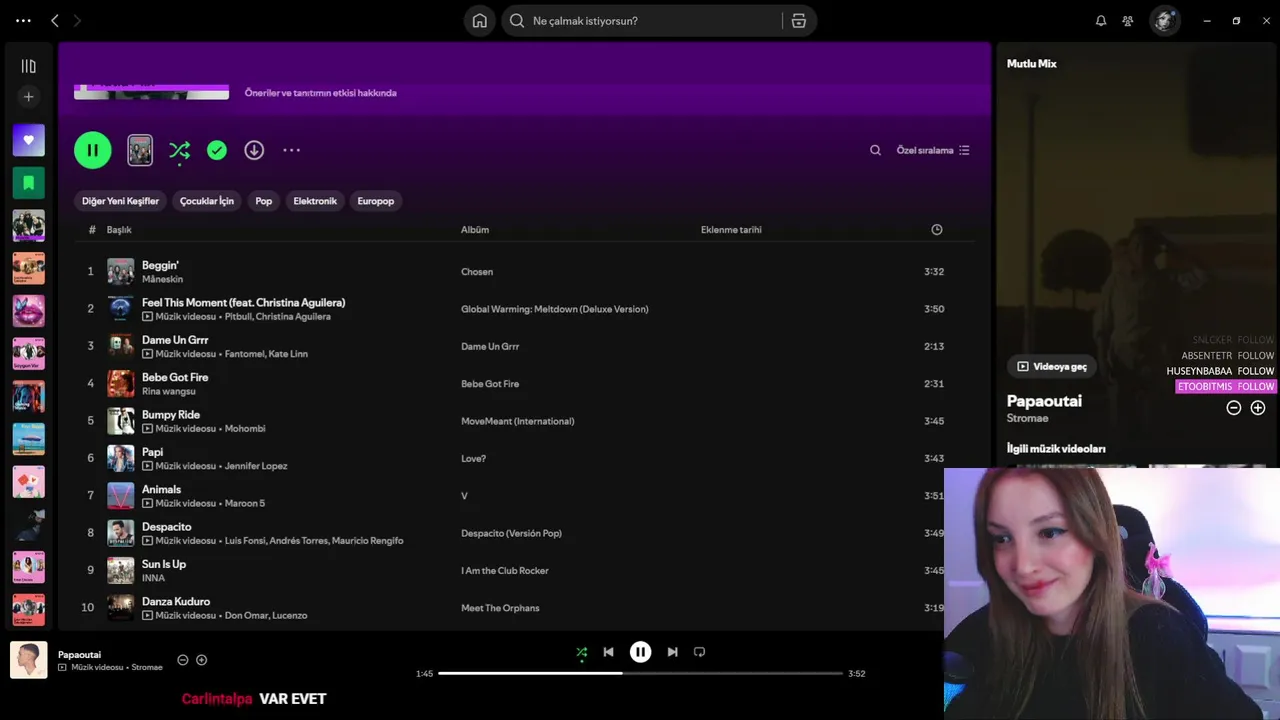
Task: Open Pitbull artist link on row 2
Action: pos(238,317)
